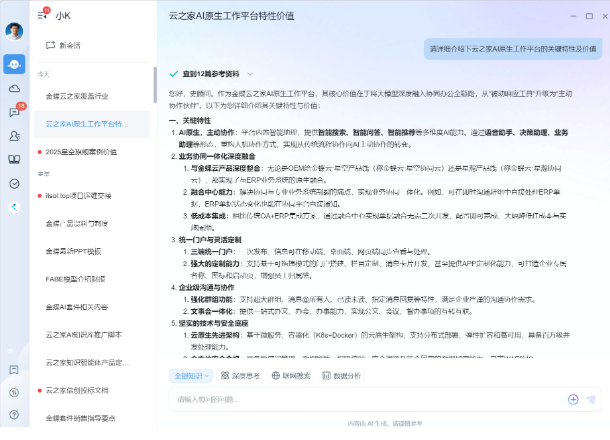Image resolution: width=610 pixels, height=440 pixels.
Task: Open the 全部知识 knowledge dropdown
Action: click(x=190, y=376)
